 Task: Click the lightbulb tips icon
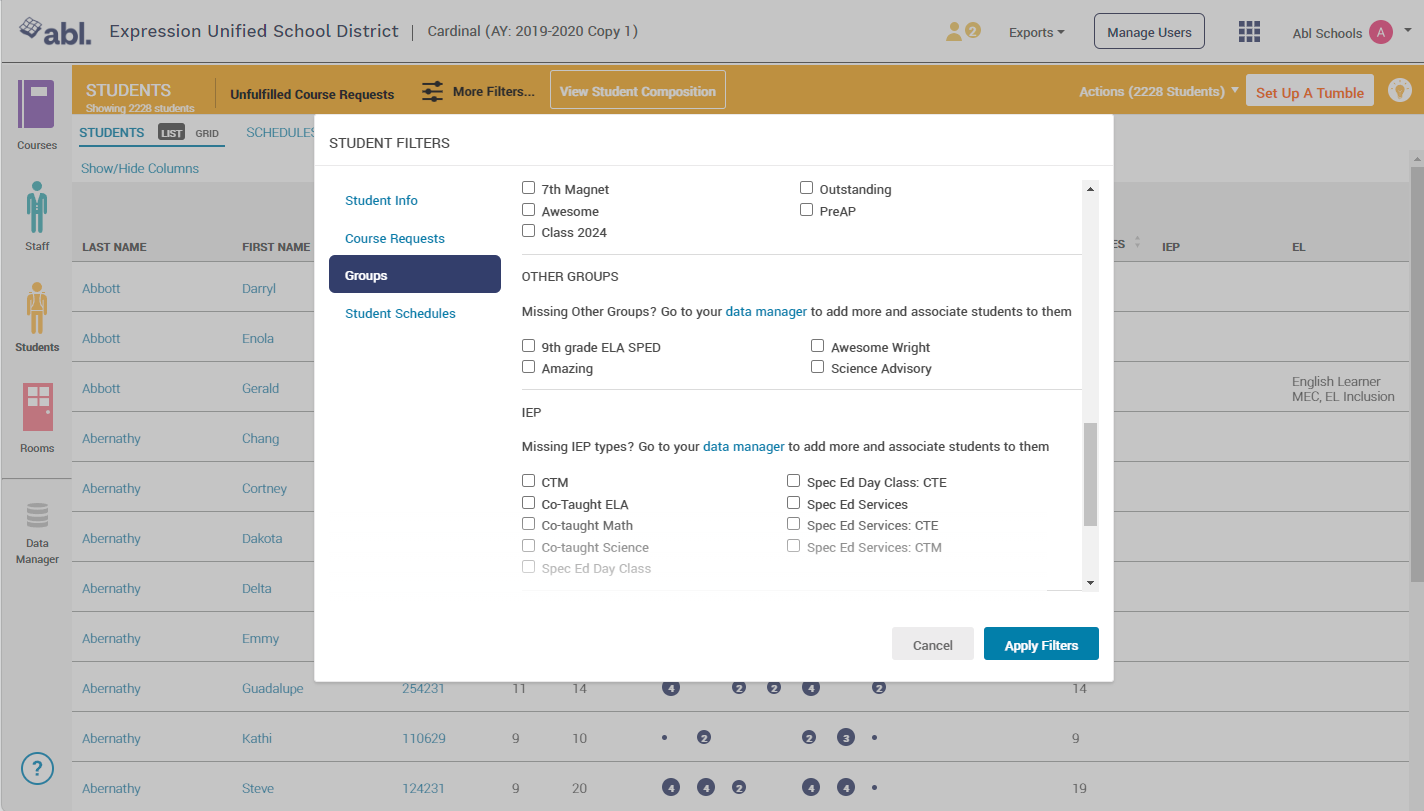click(1401, 91)
